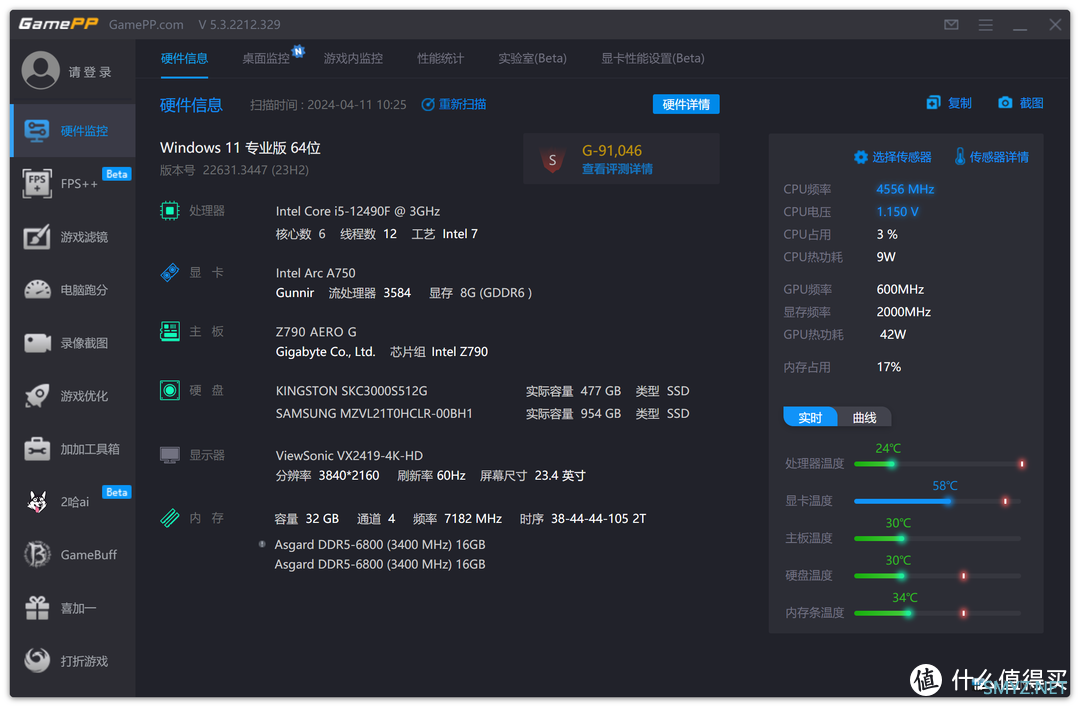The width and height of the screenshot is (1080, 707).
Task: Click the 4556 MHz CPU frequency value
Action: coord(905,189)
